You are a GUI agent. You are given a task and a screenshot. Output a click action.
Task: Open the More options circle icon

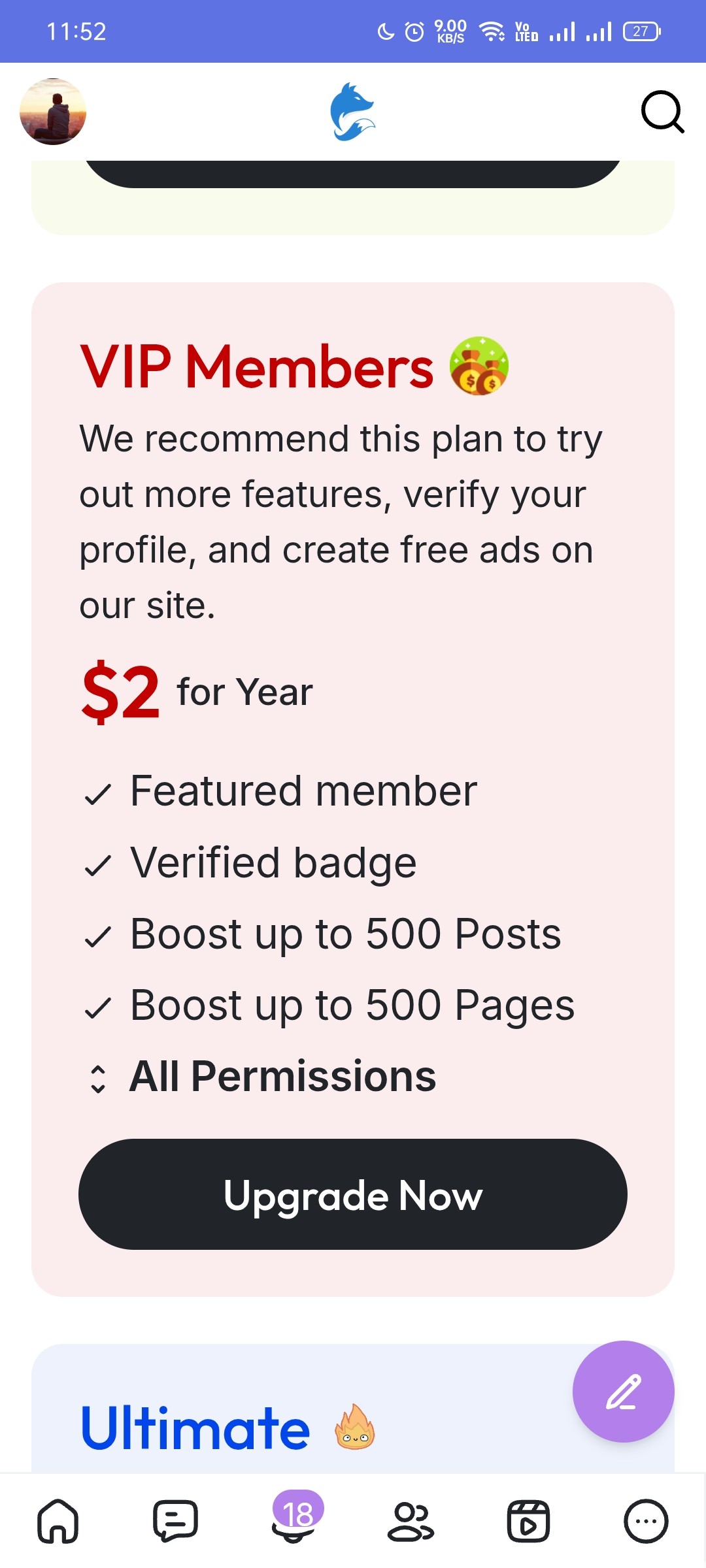[x=646, y=1521]
